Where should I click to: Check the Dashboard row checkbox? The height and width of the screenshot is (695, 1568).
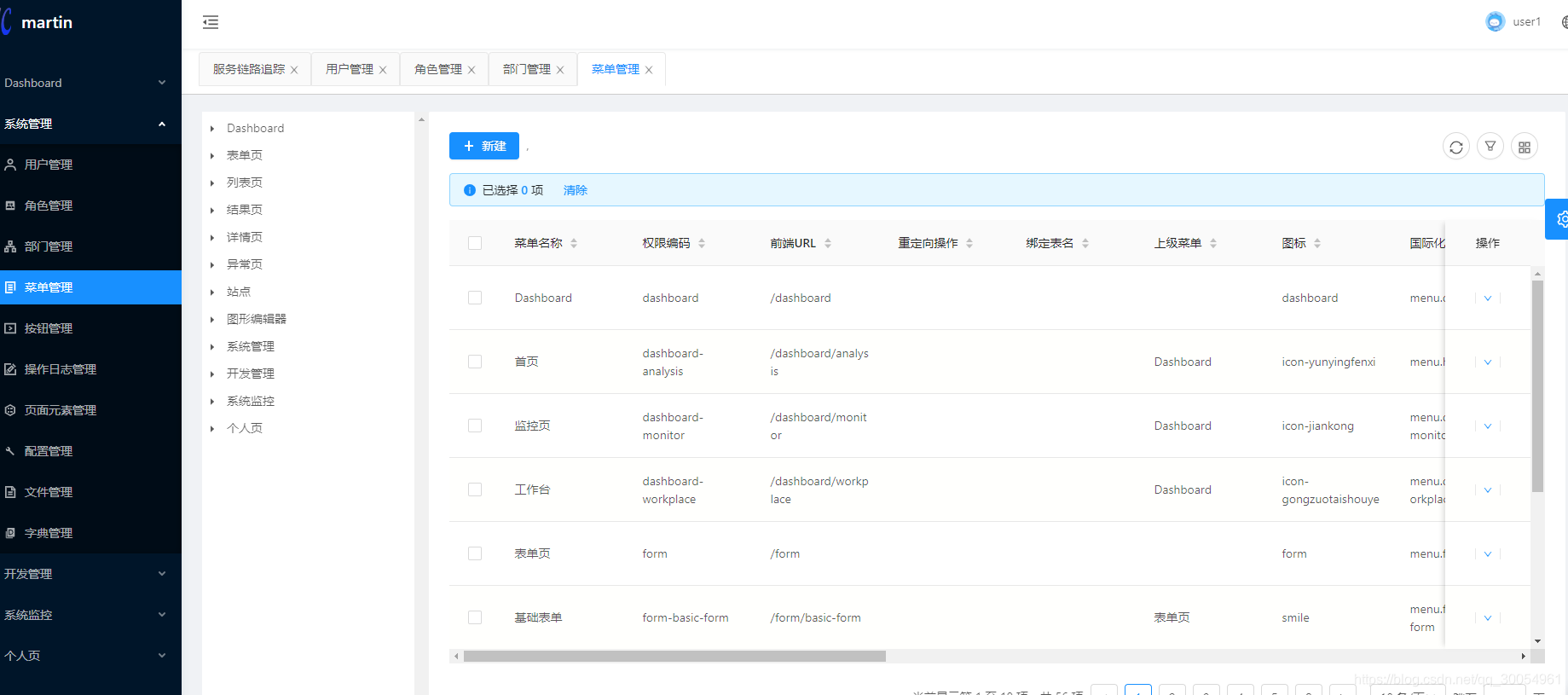[475, 298]
